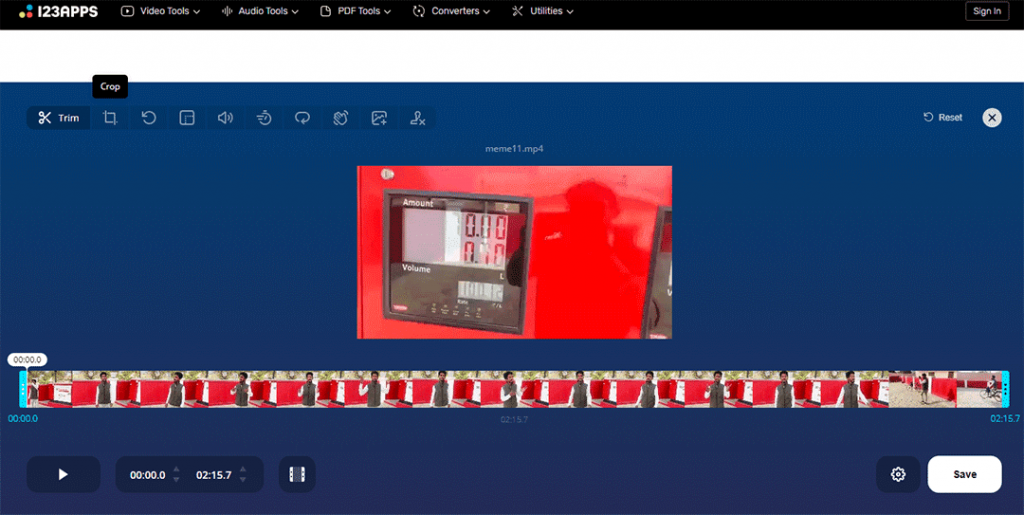
Task: Click the center duration label 02:15.7
Action: (515, 419)
